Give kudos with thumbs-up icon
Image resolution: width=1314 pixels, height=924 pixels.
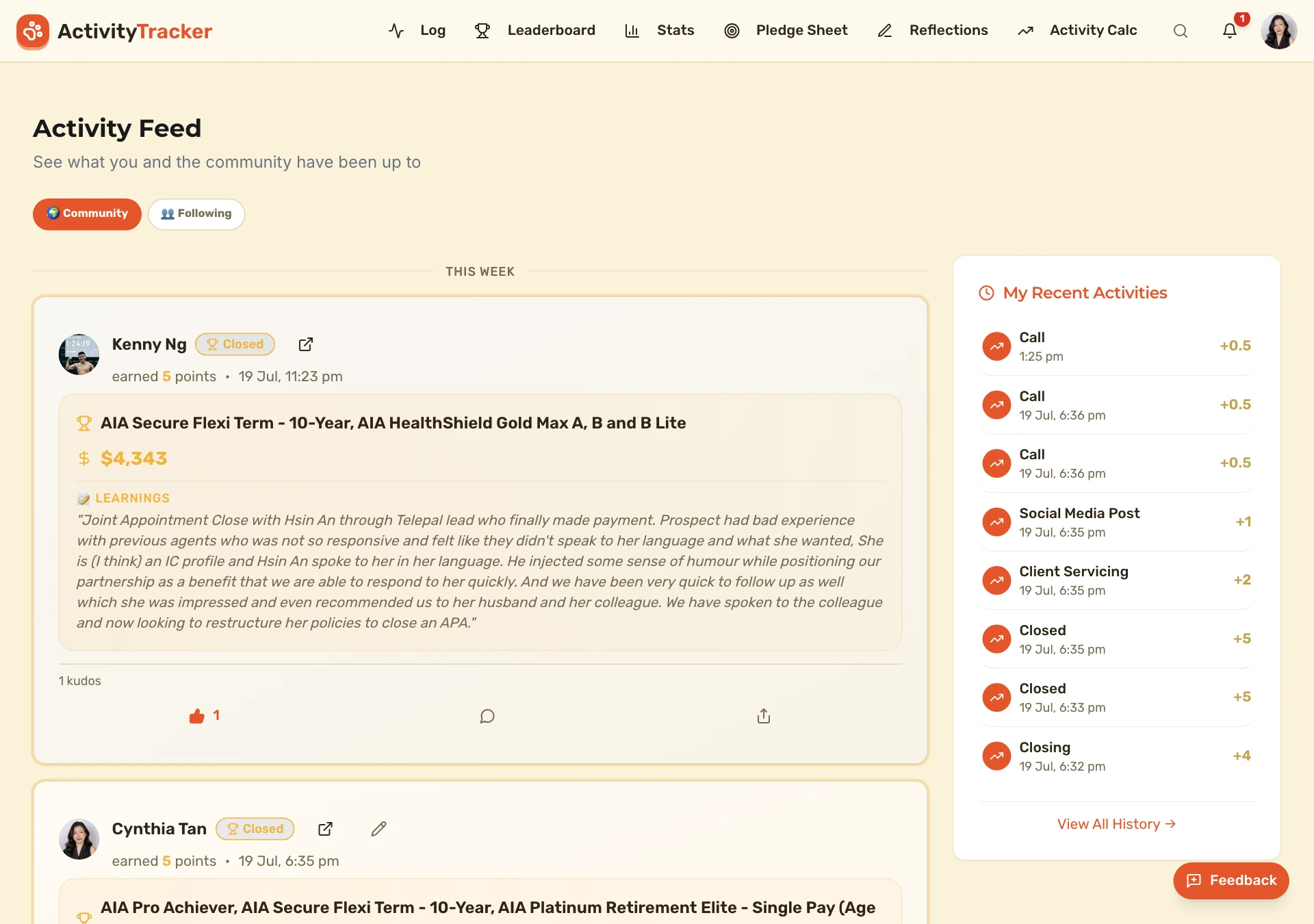(x=197, y=716)
